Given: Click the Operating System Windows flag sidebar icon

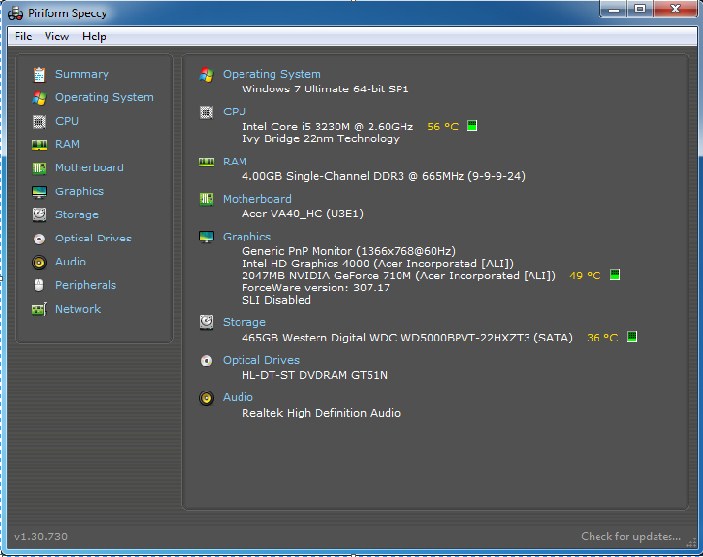Looking at the screenshot, I should tap(39, 98).
